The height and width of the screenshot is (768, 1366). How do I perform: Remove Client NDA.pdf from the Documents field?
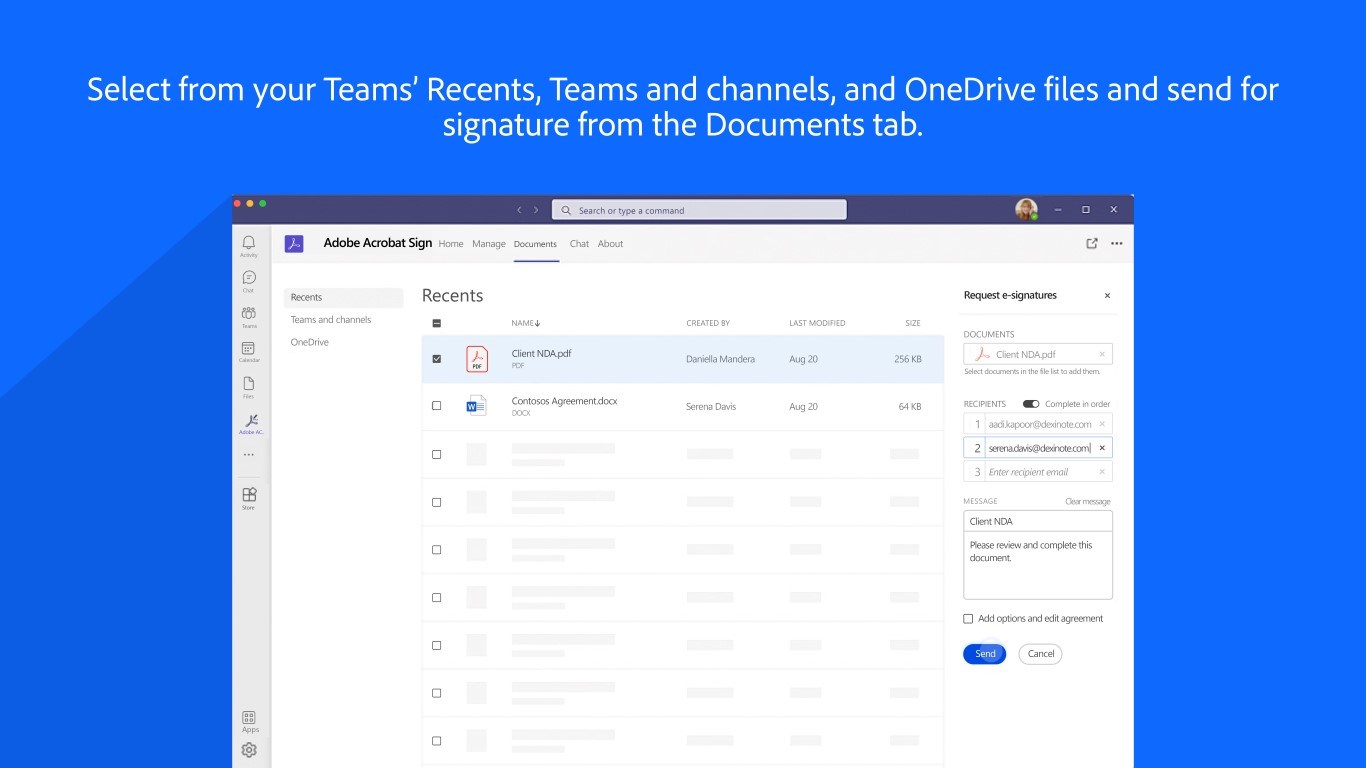[x=1102, y=354]
